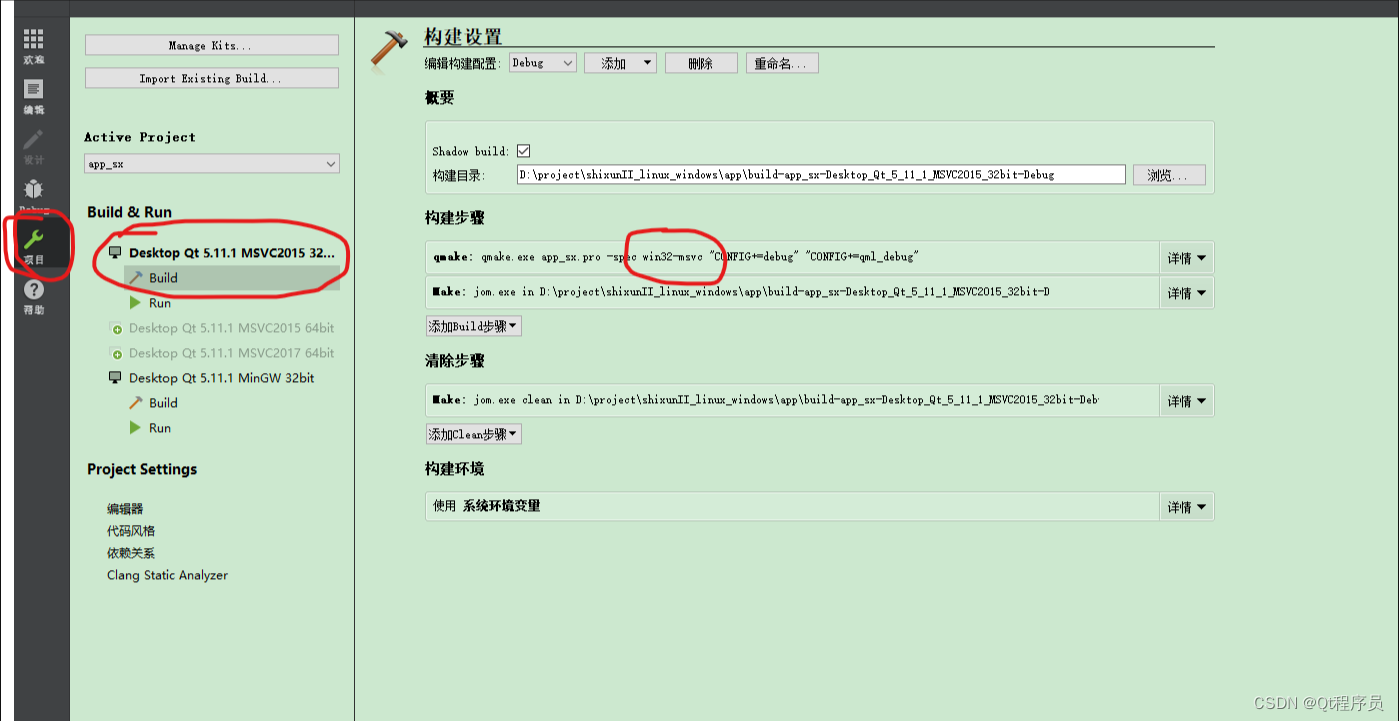1399x721 pixels.
Task: Expand 详情 for the qmake step
Action: pos(1186,258)
